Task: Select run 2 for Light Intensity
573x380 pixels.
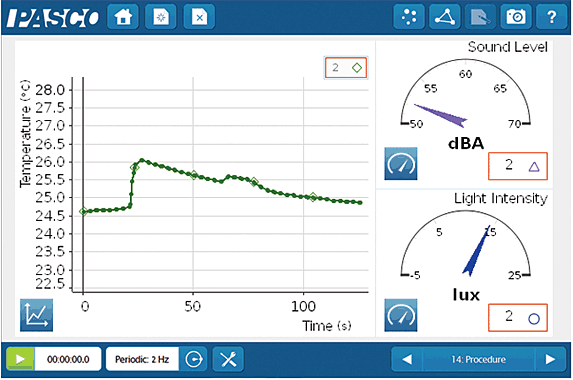Action: [x=518, y=318]
